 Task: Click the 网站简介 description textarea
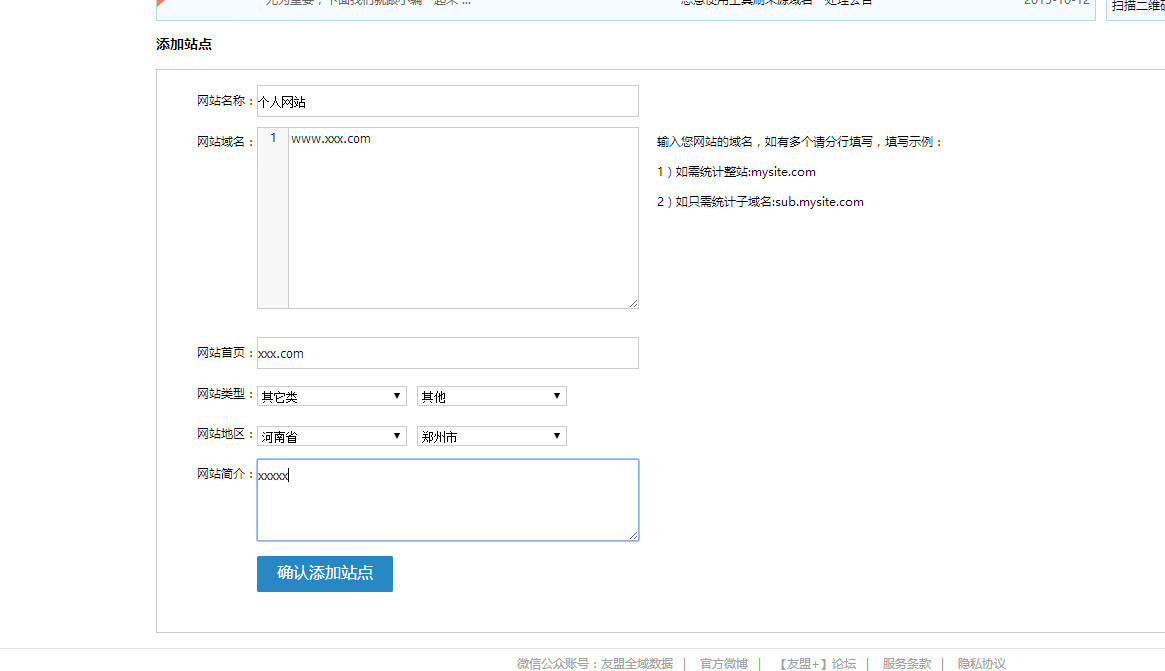click(447, 500)
